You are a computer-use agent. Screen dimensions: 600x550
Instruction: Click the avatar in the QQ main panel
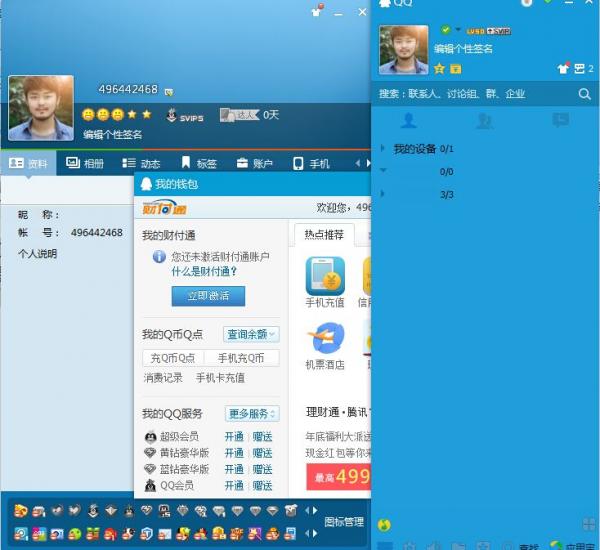point(404,50)
